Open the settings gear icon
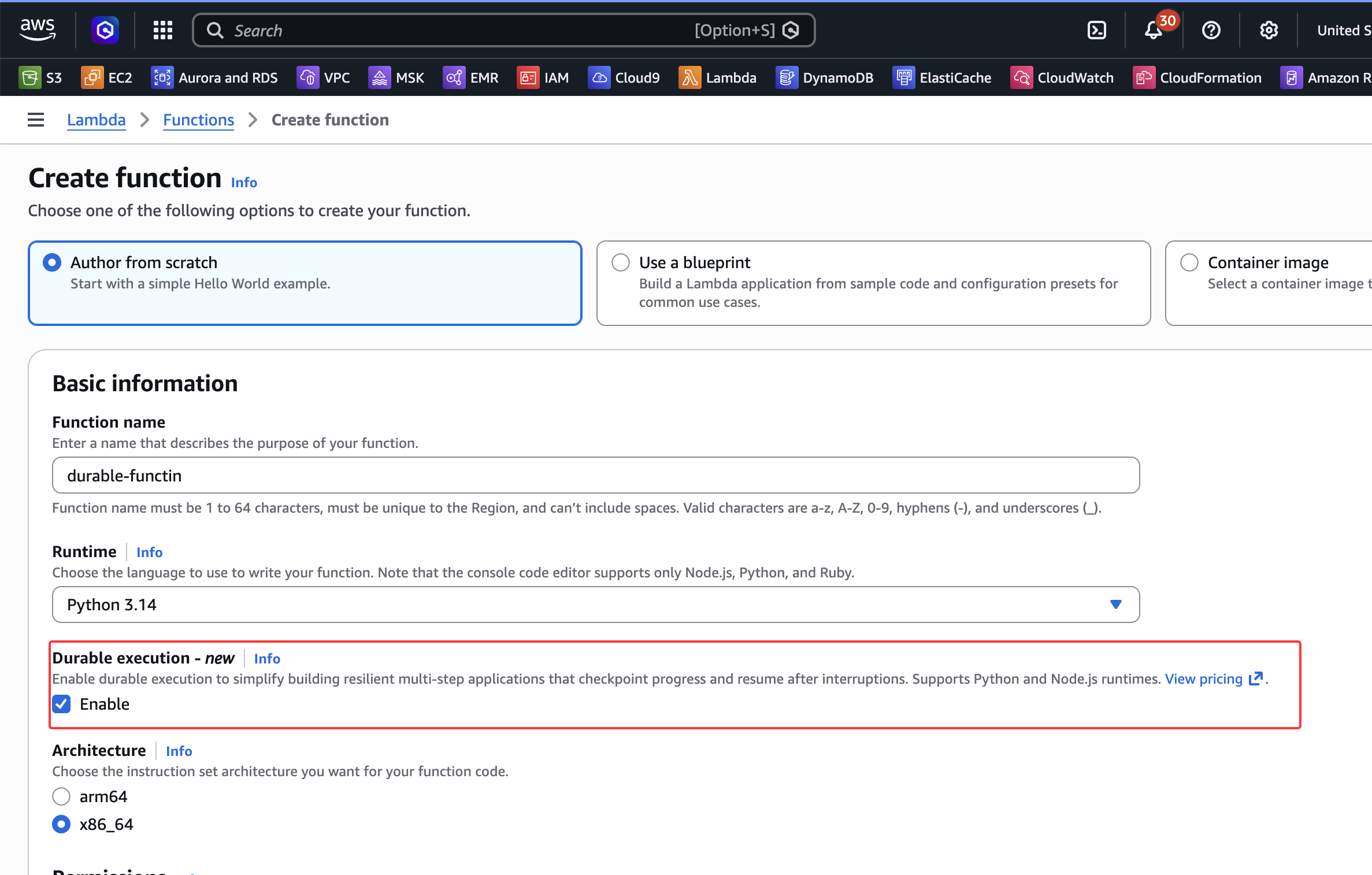This screenshot has height=875, width=1372. click(x=1269, y=30)
